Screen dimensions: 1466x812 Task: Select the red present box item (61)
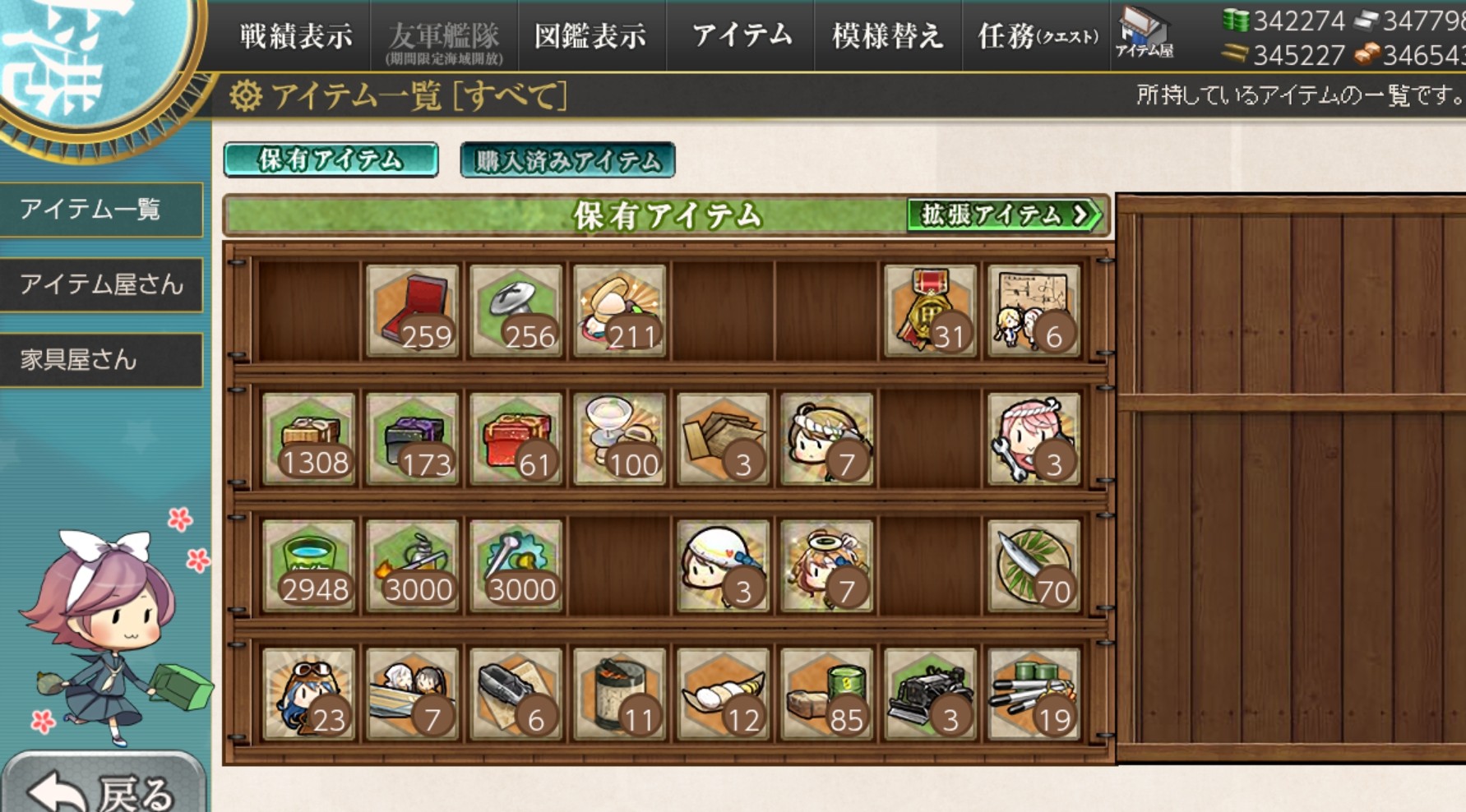tap(516, 438)
